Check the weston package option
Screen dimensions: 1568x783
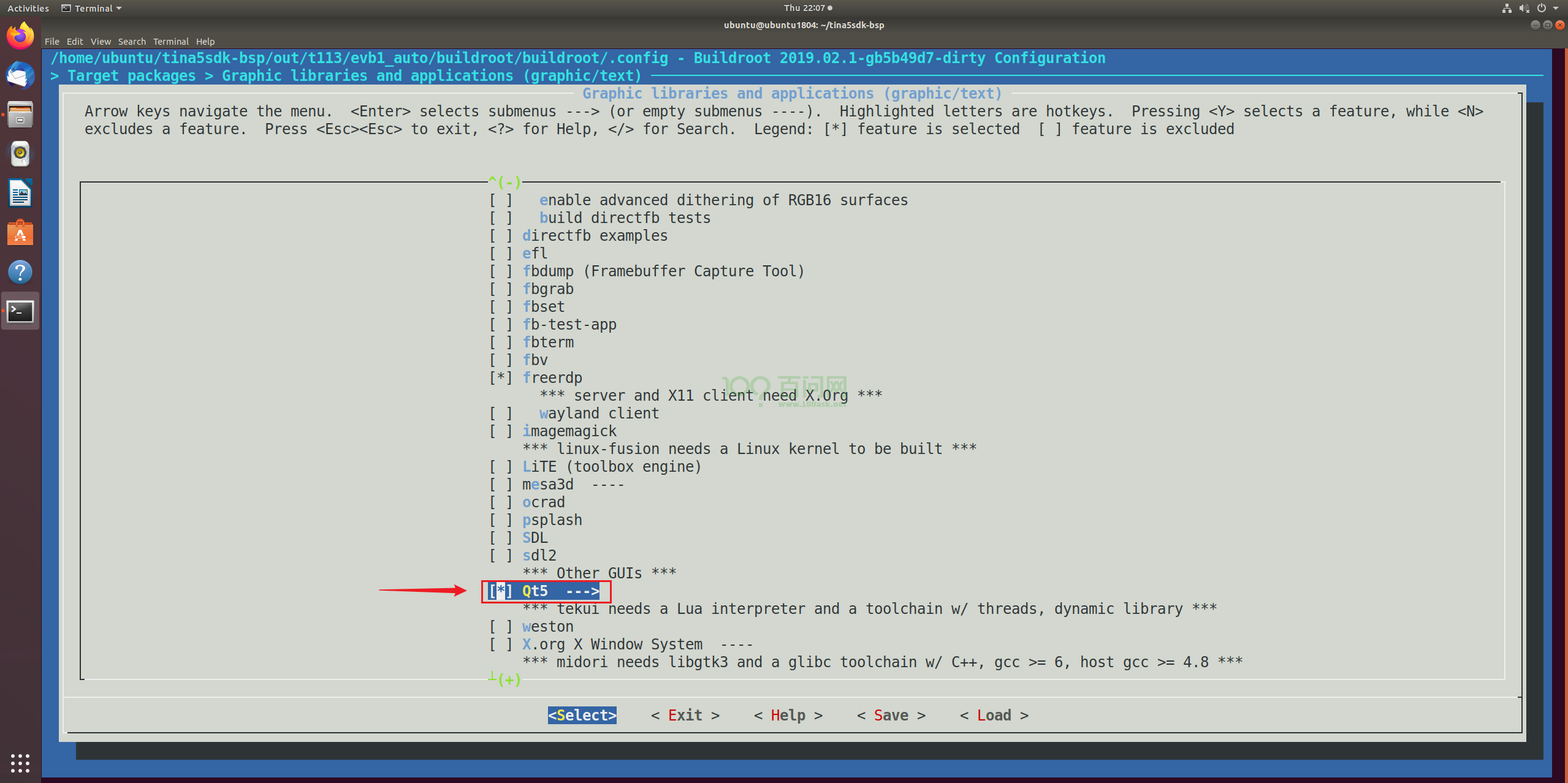point(501,627)
